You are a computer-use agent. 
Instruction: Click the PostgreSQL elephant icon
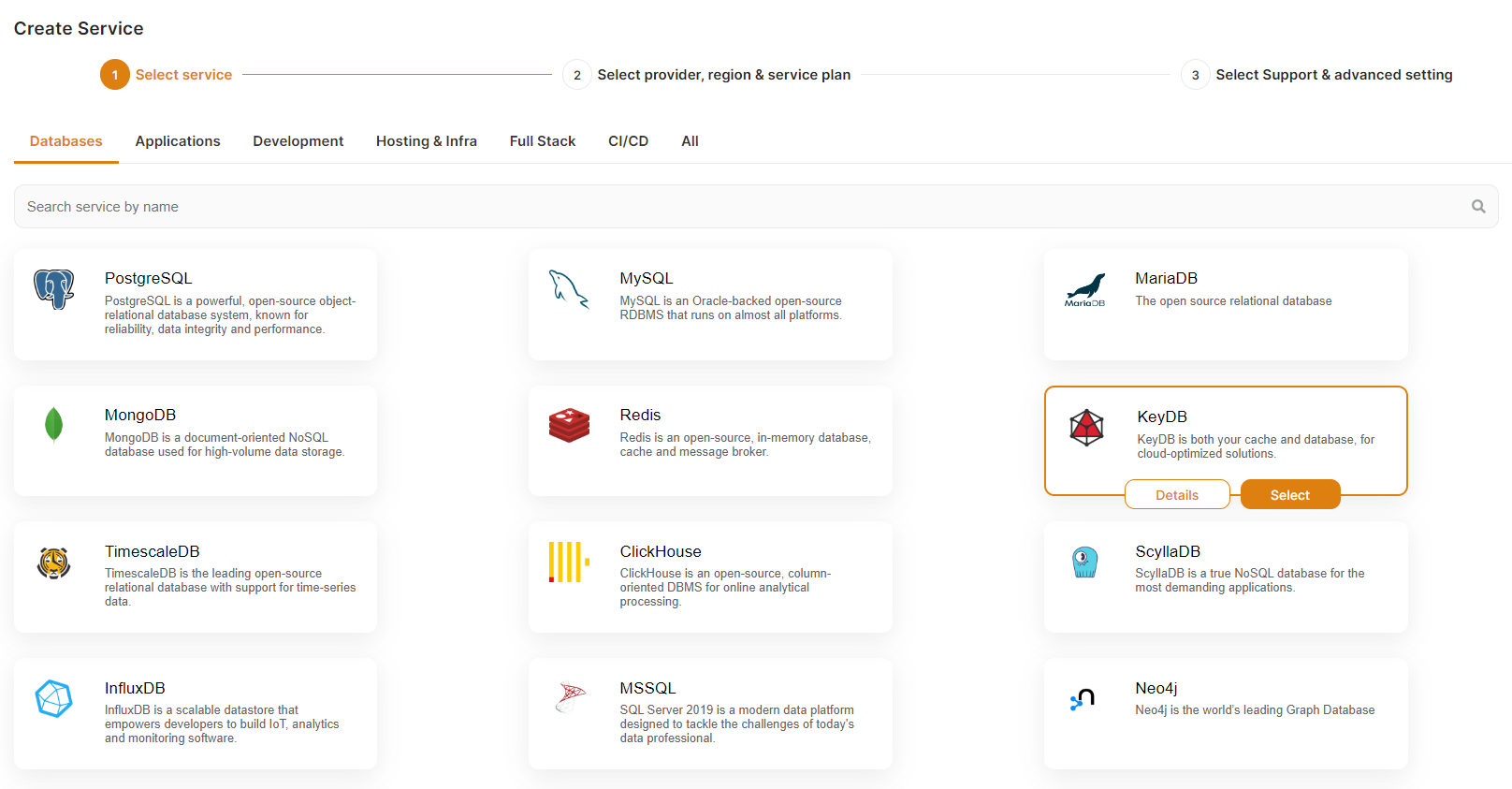pyautogui.click(x=54, y=289)
